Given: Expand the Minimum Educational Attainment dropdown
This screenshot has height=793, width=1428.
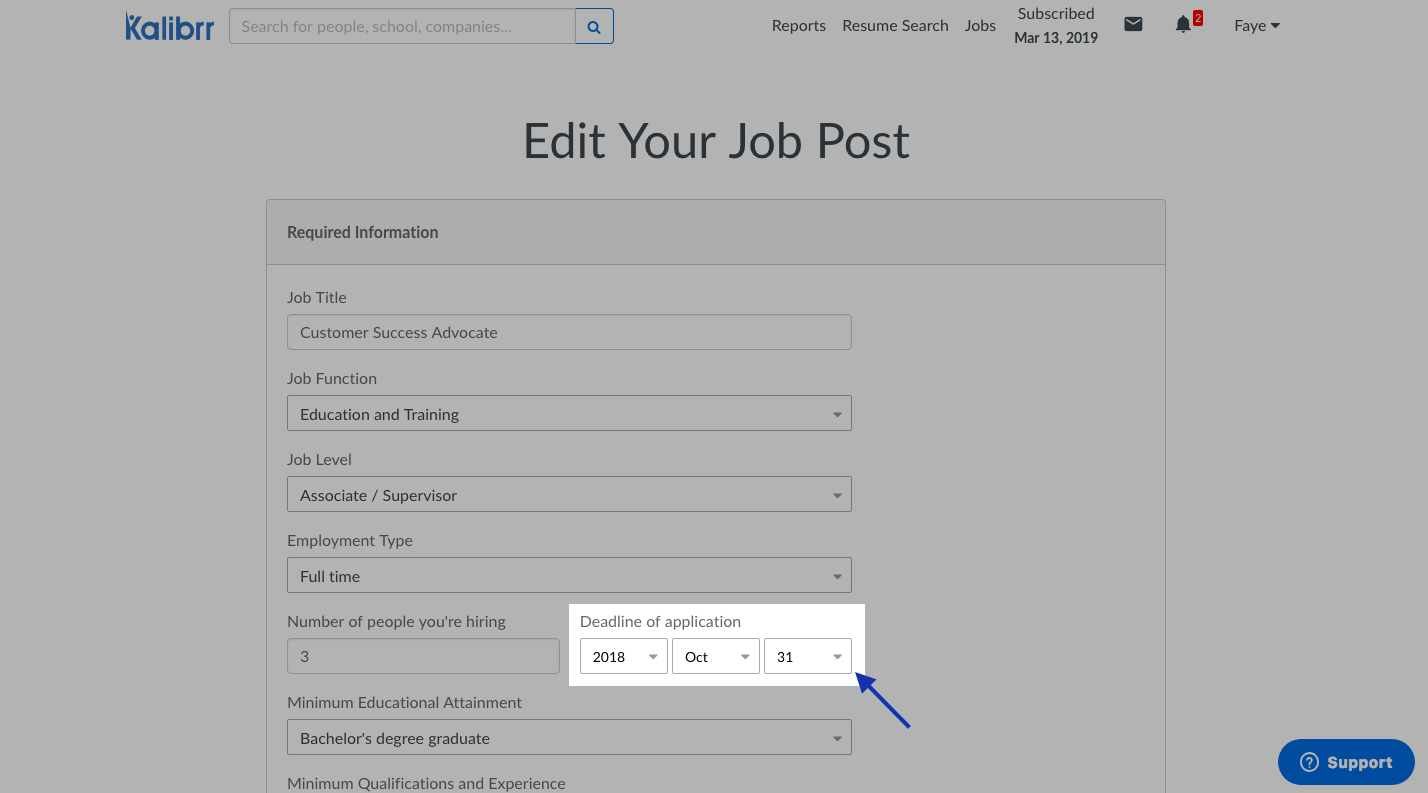Looking at the screenshot, I should coord(569,738).
